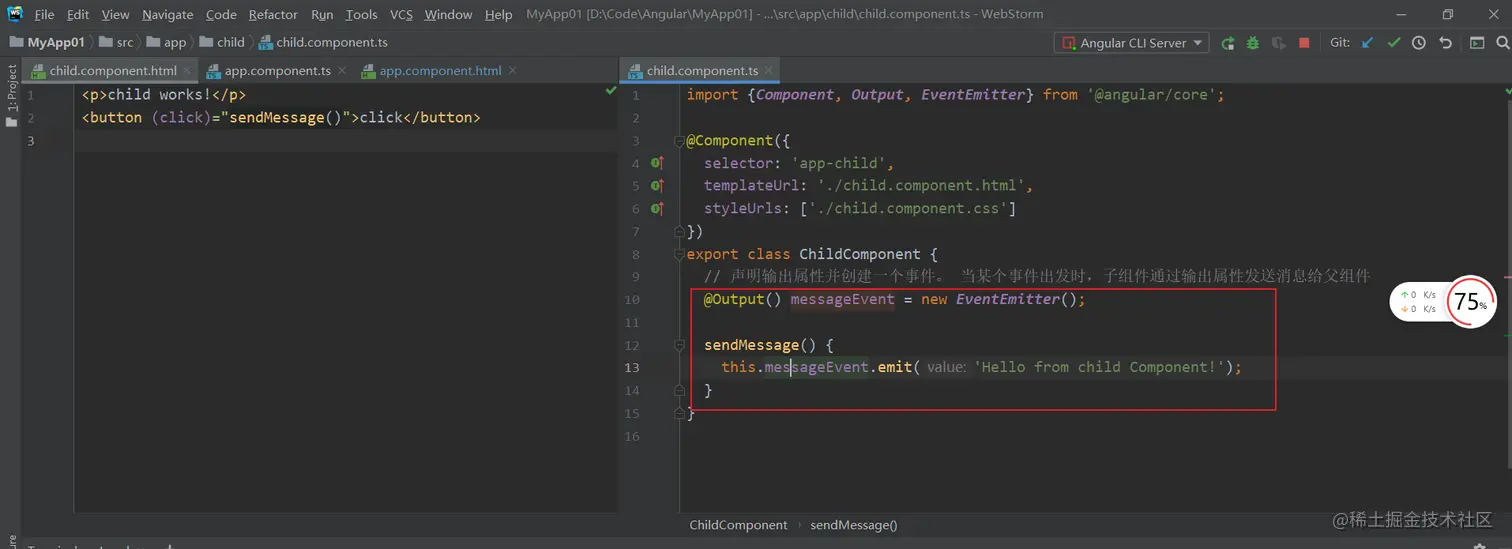This screenshot has width=1512, height=549.
Task: Open the Run menu
Action: click(x=322, y=14)
